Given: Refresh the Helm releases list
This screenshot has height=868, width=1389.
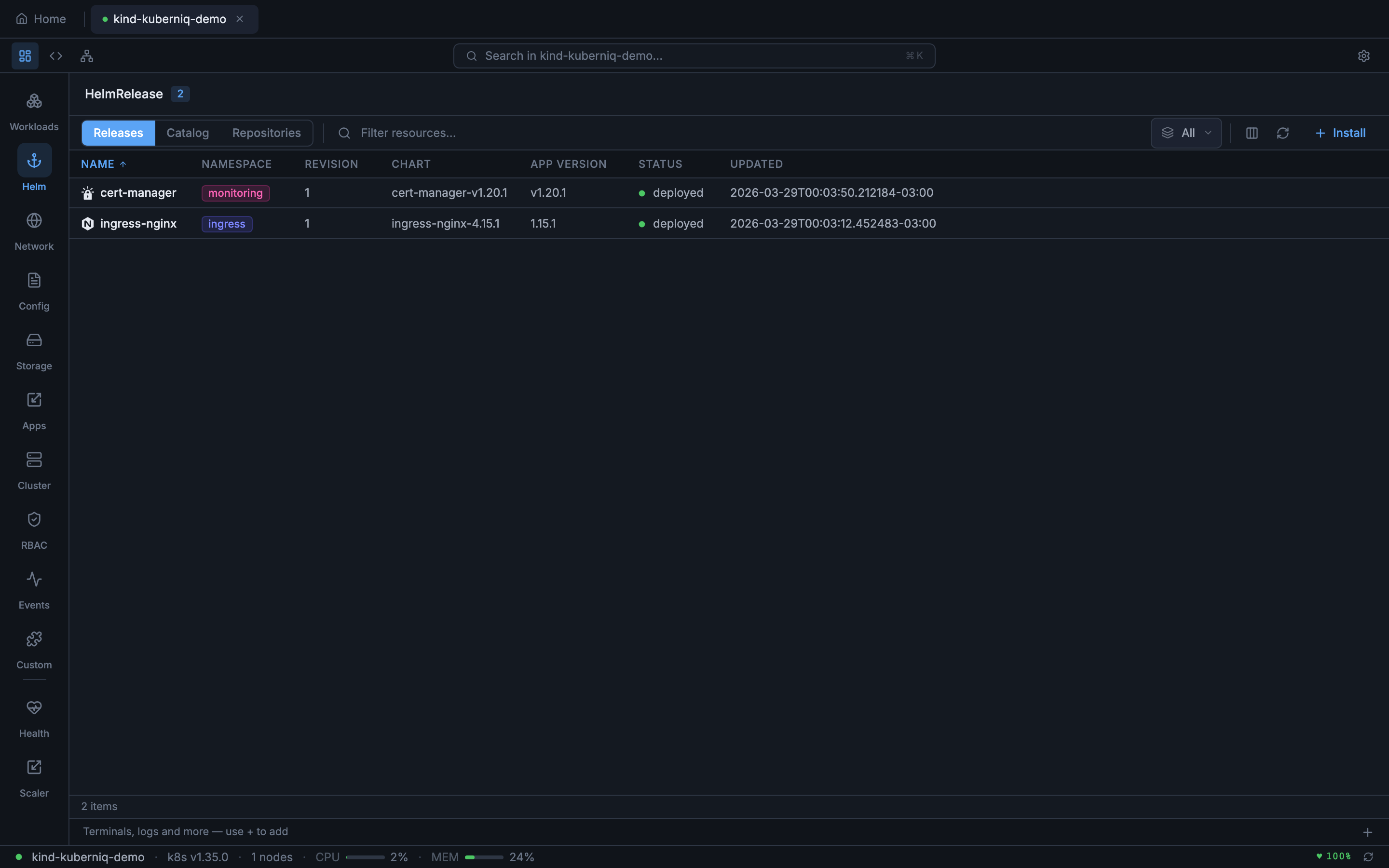Looking at the screenshot, I should [x=1283, y=133].
